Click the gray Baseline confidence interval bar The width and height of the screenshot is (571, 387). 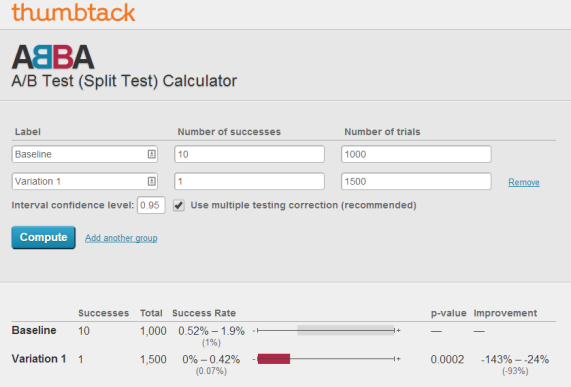pyautogui.click(x=346, y=331)
